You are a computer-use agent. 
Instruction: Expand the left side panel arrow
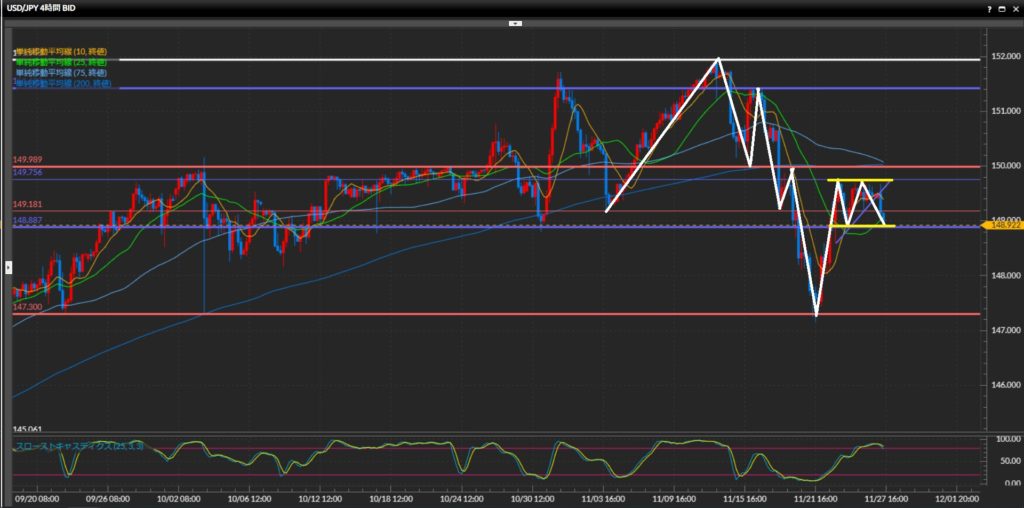pos(9,267)
